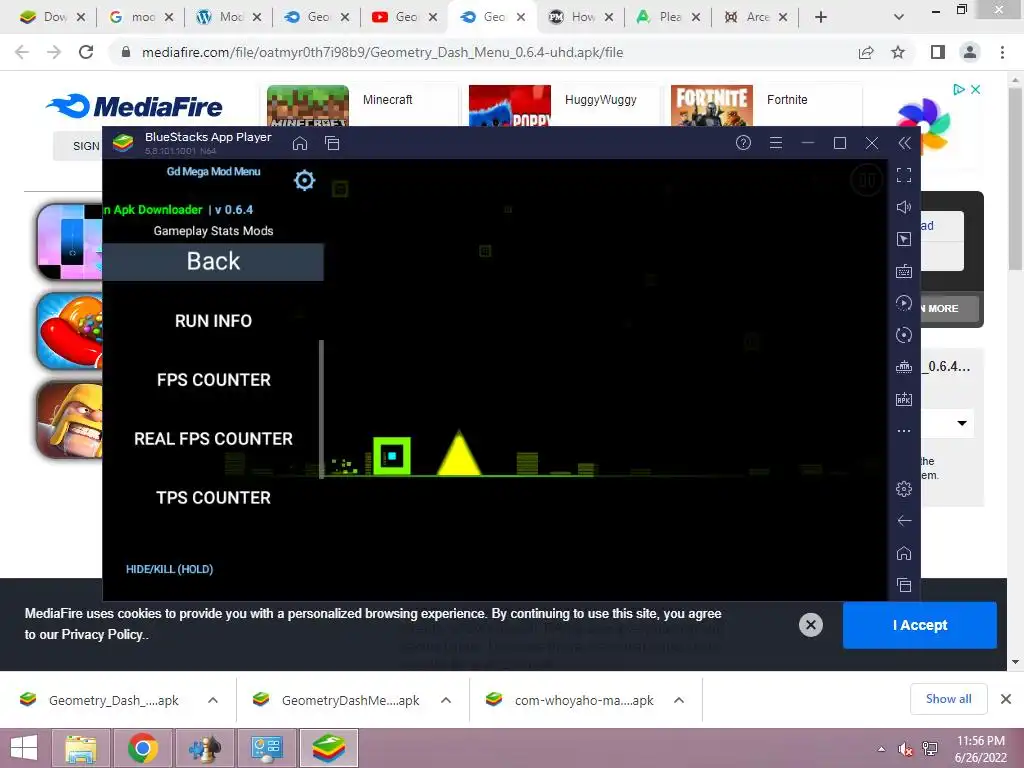Reload the Chrome page

click(86, 52)
